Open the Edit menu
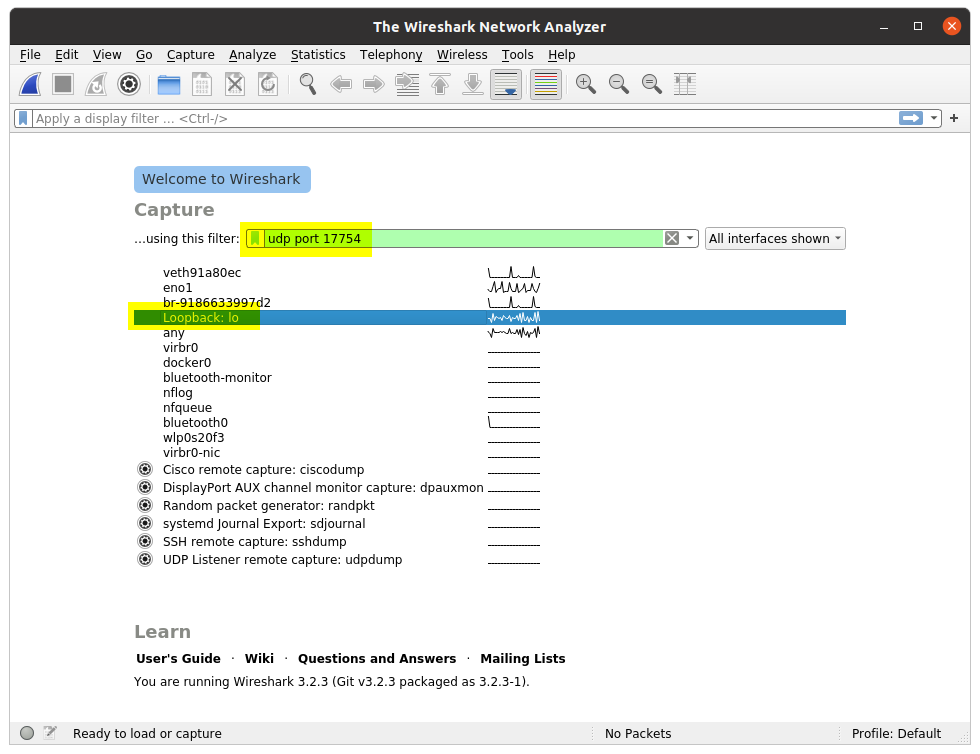This screenshot has width=980, height=754. (66, 54)
